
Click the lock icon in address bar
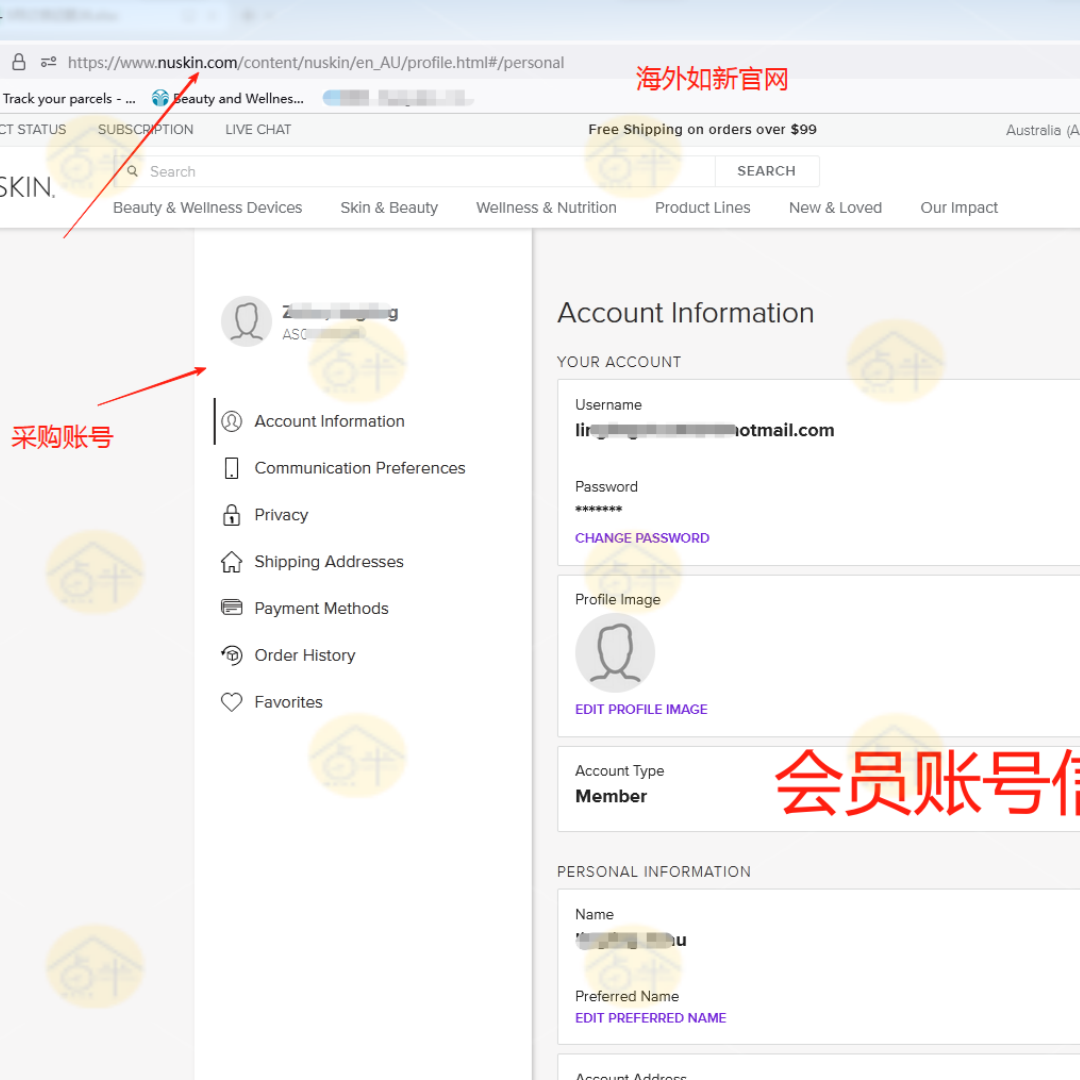19,62
